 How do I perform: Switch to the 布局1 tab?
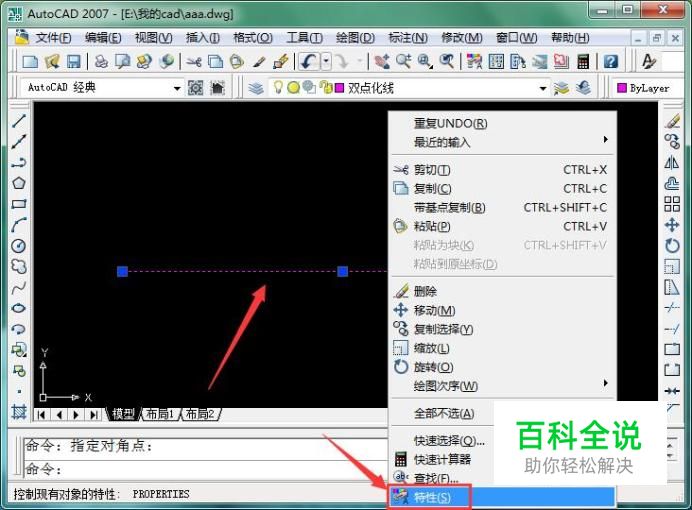point(159,414)
